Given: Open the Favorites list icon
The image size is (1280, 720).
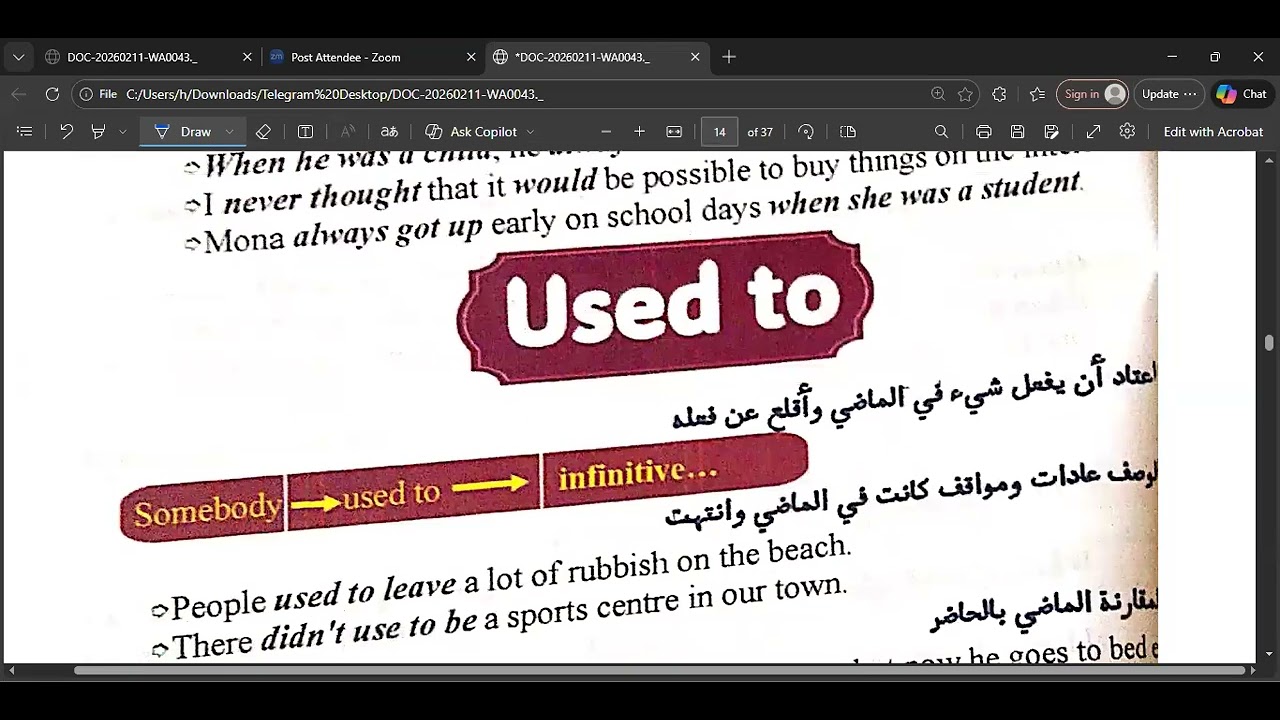Looking at the screenshot, I should click(x=1037, y=94).
